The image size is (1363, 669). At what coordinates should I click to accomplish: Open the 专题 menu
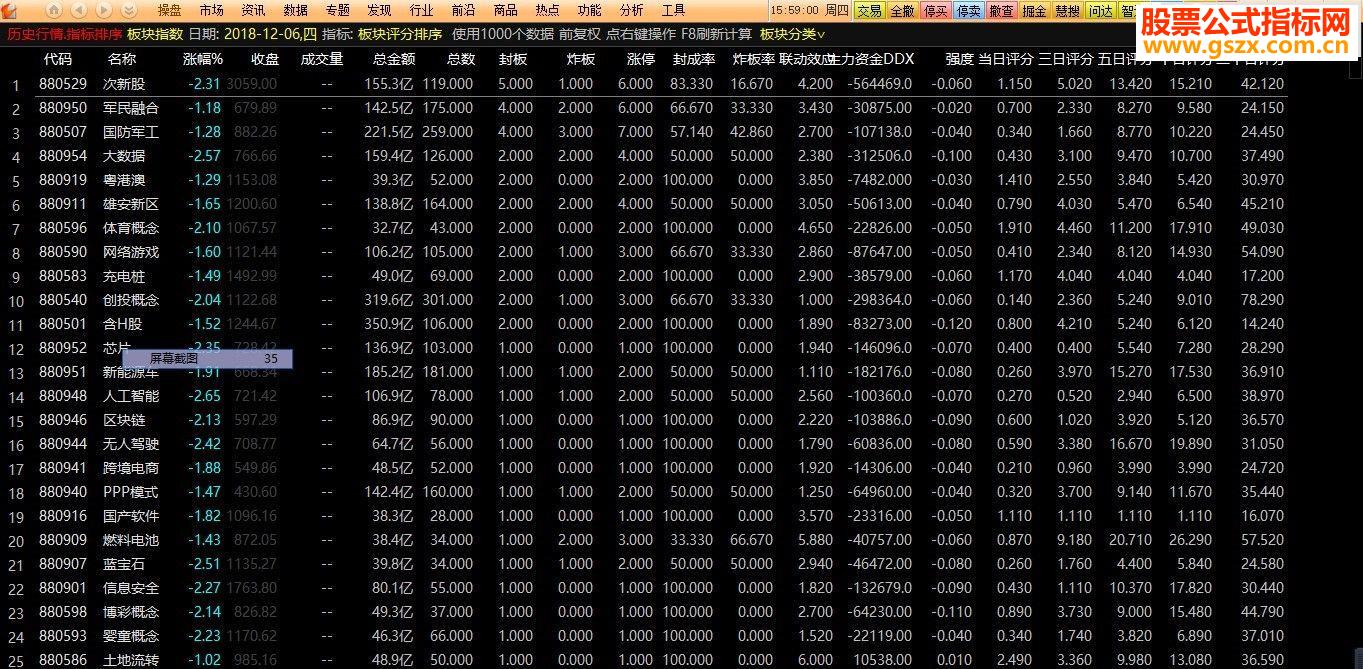[338, 10]
